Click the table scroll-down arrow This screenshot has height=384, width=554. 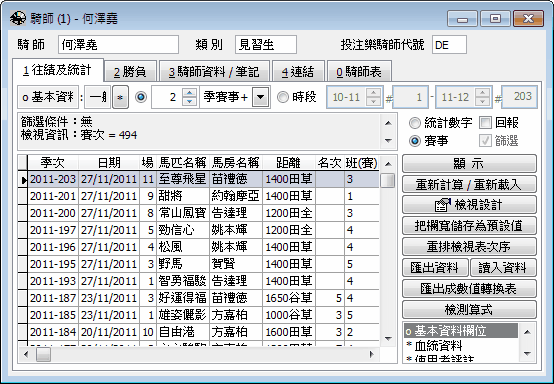[x=388, y=339]
